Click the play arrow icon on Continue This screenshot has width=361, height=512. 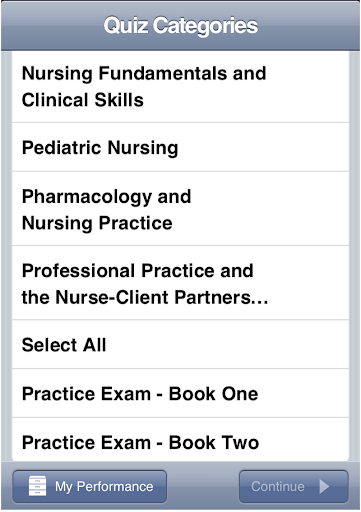coord(324,486)
